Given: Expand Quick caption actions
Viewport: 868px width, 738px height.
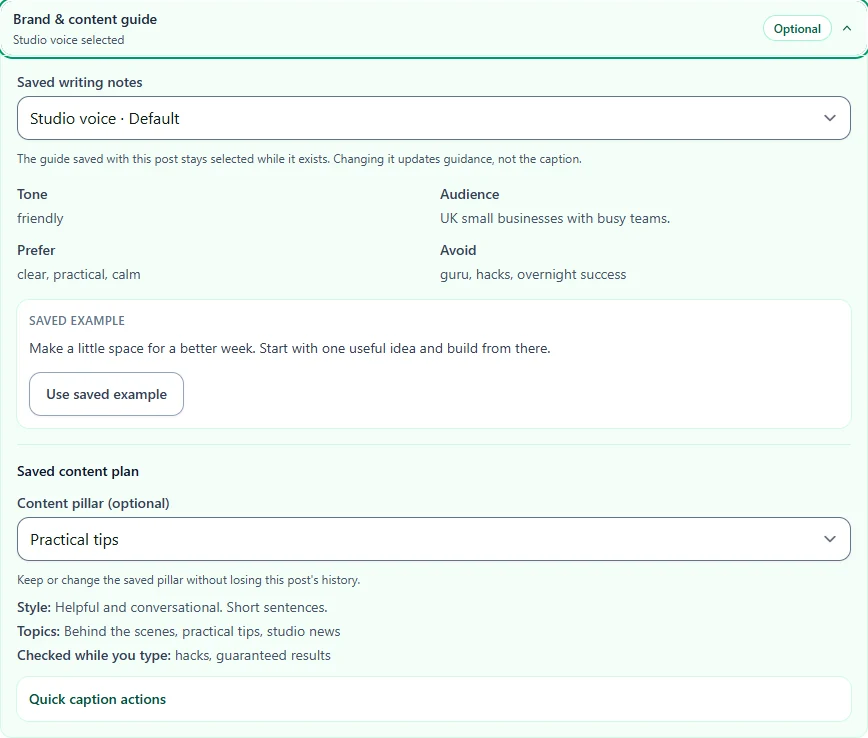Looking at the screenshot, I should [x=433, y=699].
